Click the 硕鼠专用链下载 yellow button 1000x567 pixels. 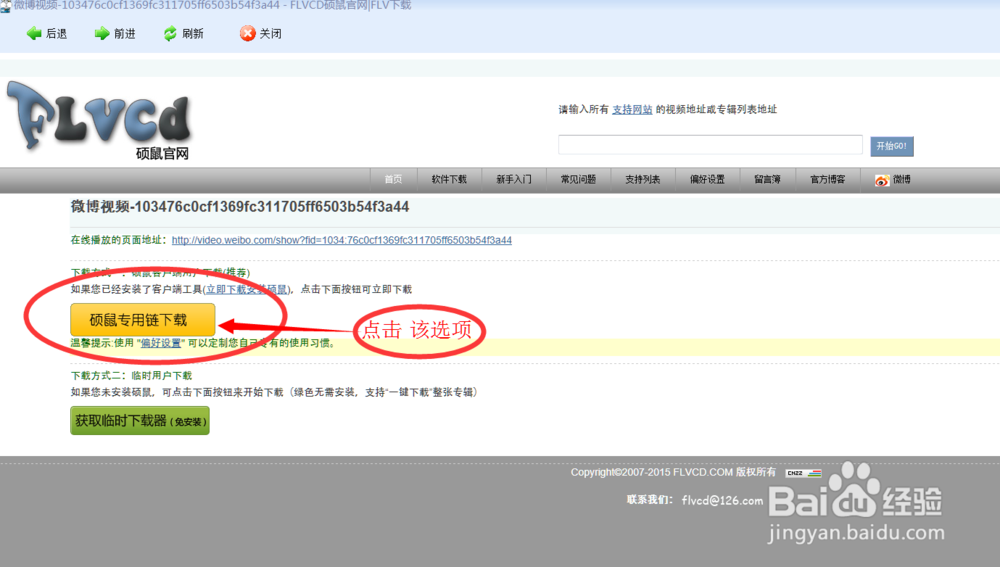click(x=142, y=320)
